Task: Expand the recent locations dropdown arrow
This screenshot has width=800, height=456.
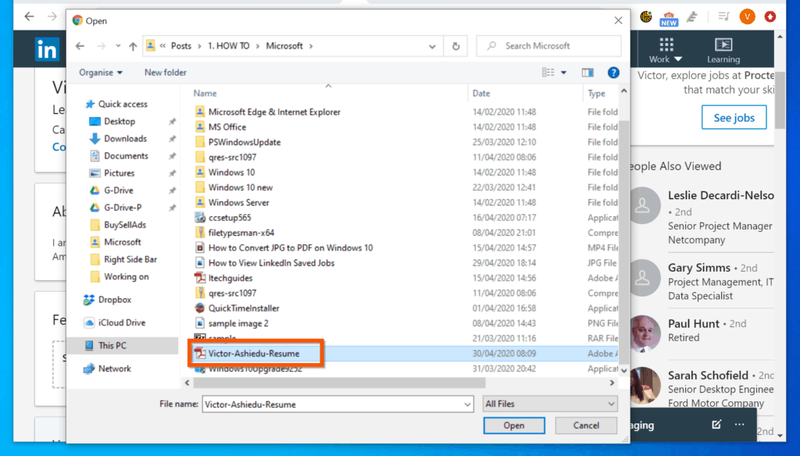Action: pyautogui.click(x=118, y=46)
